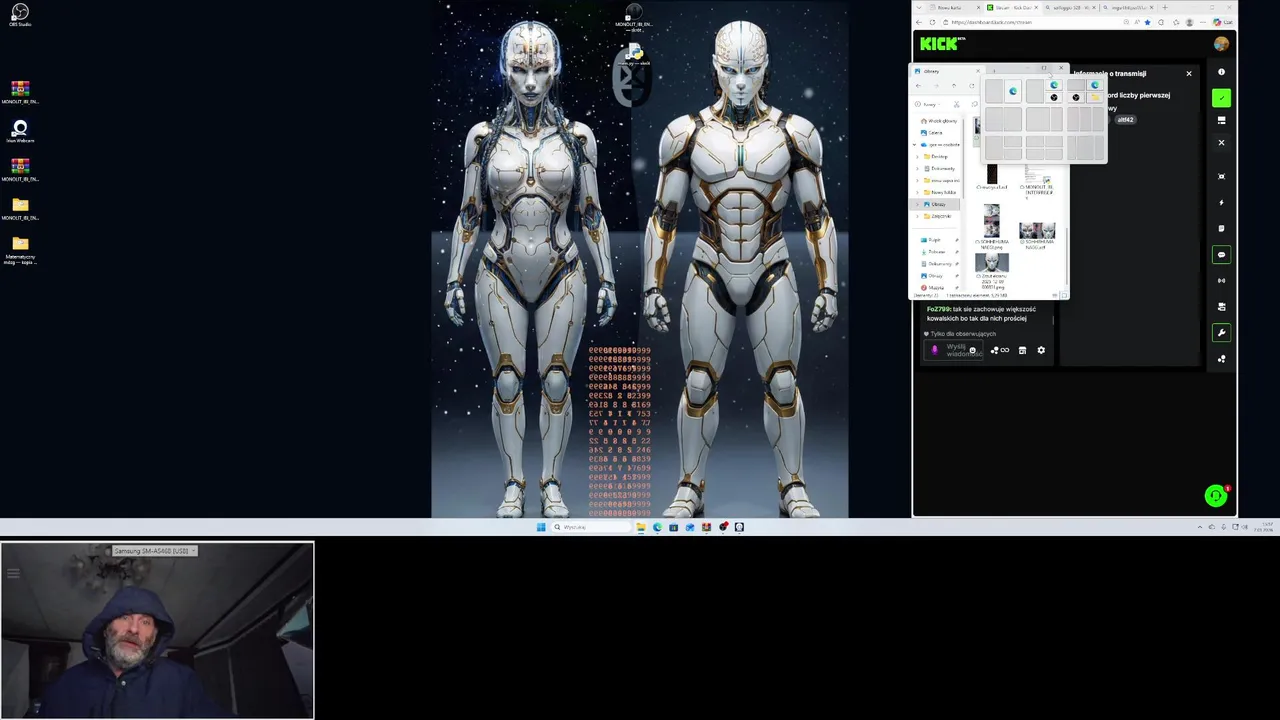The image size is (1280, 720).
Task: Select the Obrazy folder in Explorer sidebar
Action: tap(937, 204)
